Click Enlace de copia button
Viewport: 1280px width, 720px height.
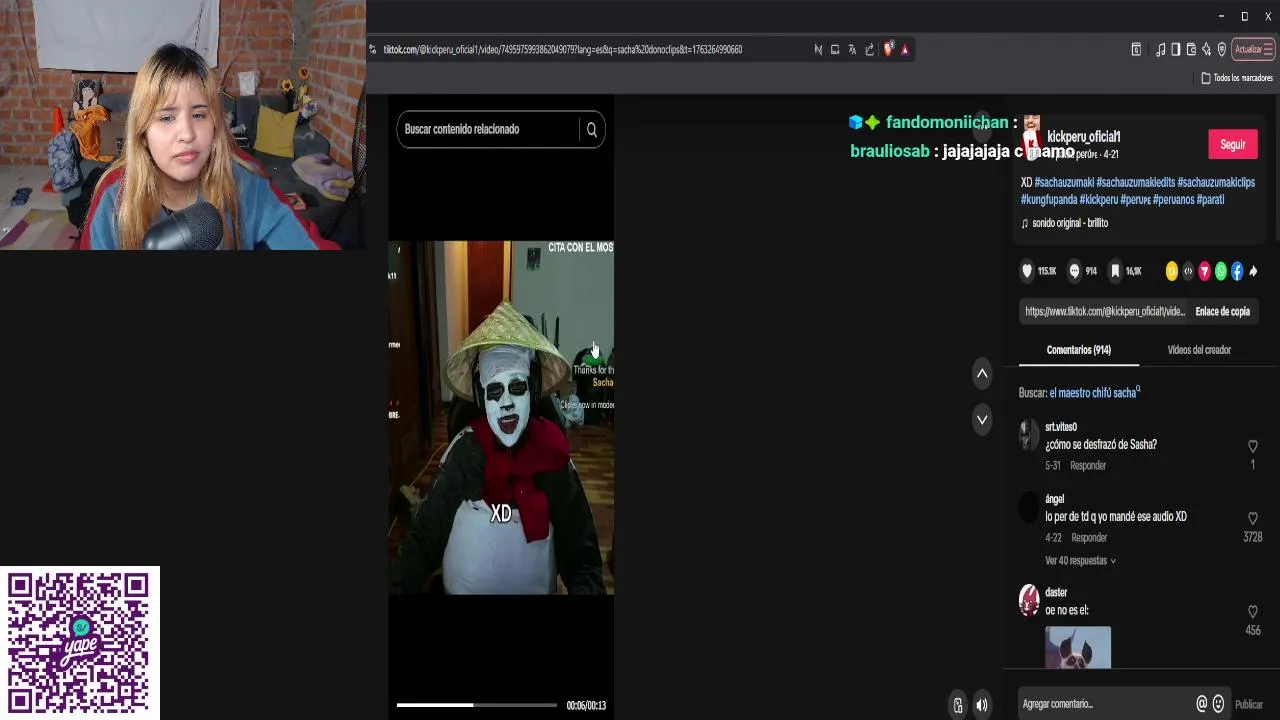coord(1222,311)
